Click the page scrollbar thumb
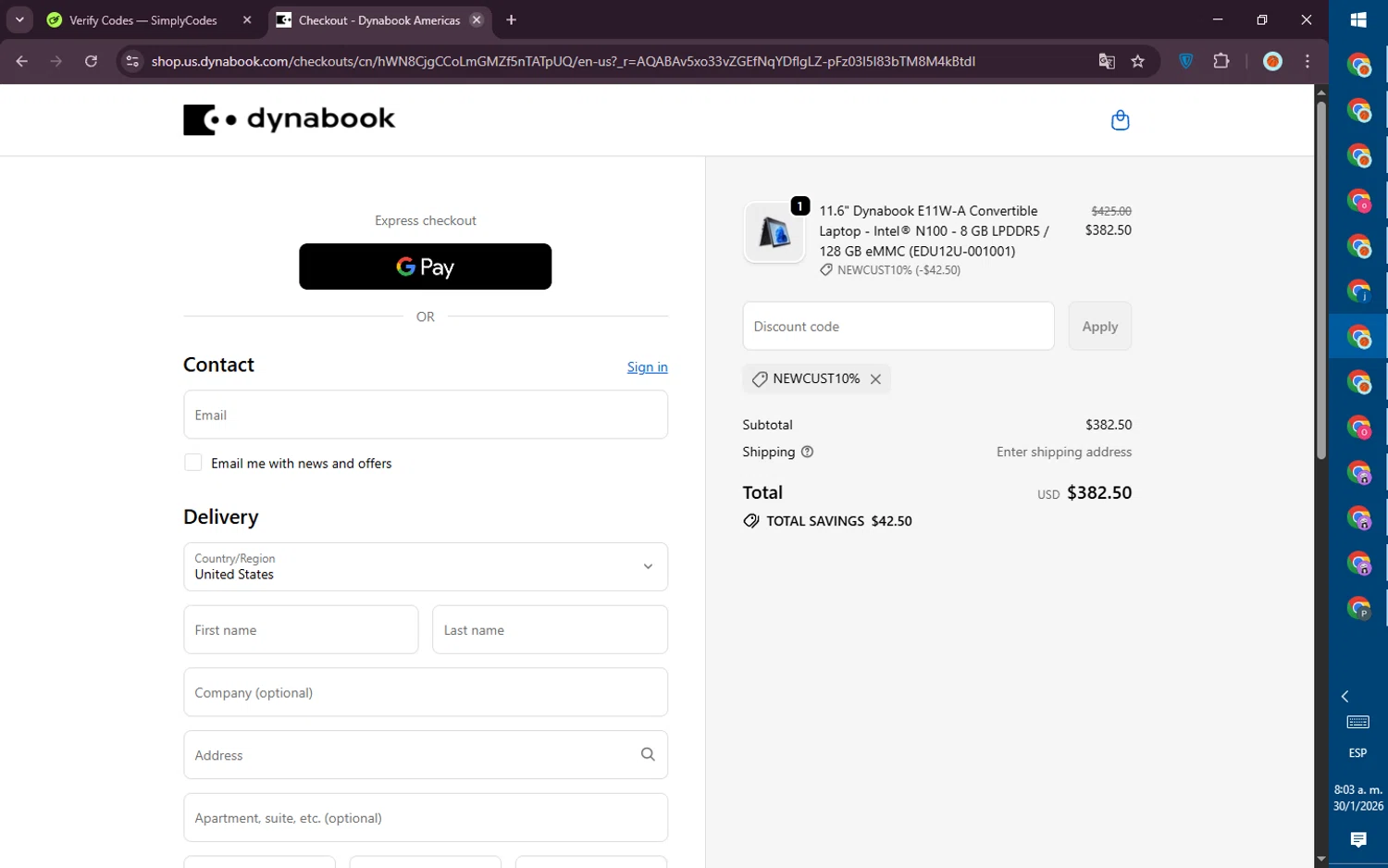1388x868 pixels. (1321, 280)
